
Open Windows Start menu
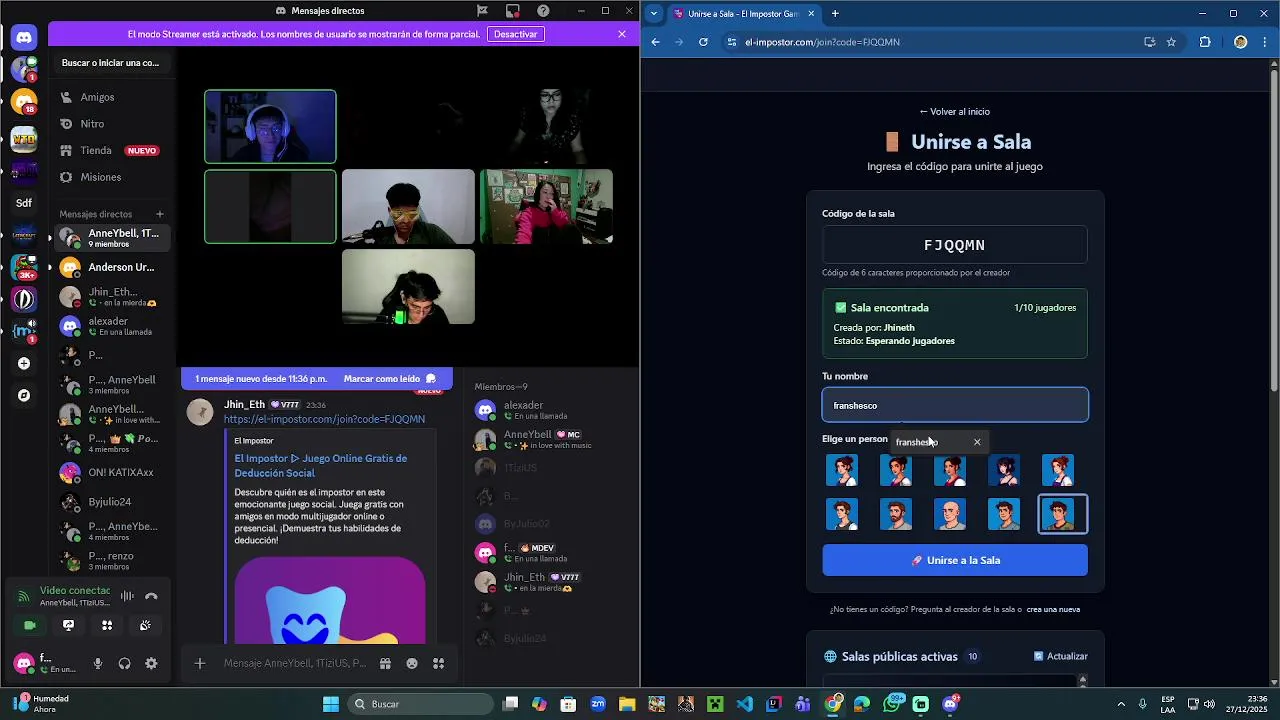(331, 704)
